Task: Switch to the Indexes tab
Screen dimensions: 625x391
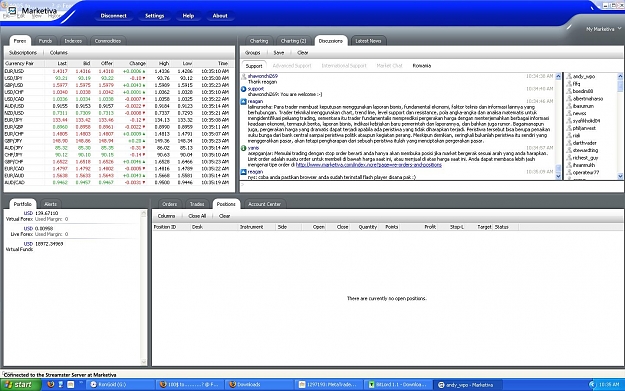Action: pyautogui.click(x=73, y=41)
